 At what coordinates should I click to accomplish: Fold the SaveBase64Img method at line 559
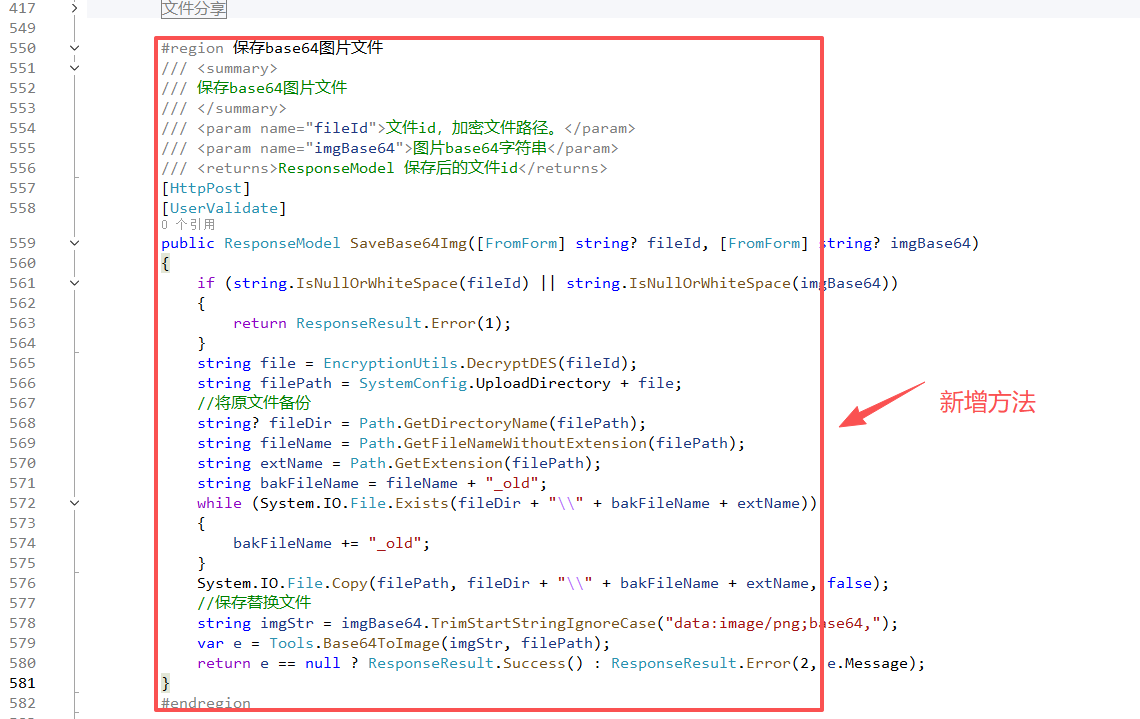75,243
